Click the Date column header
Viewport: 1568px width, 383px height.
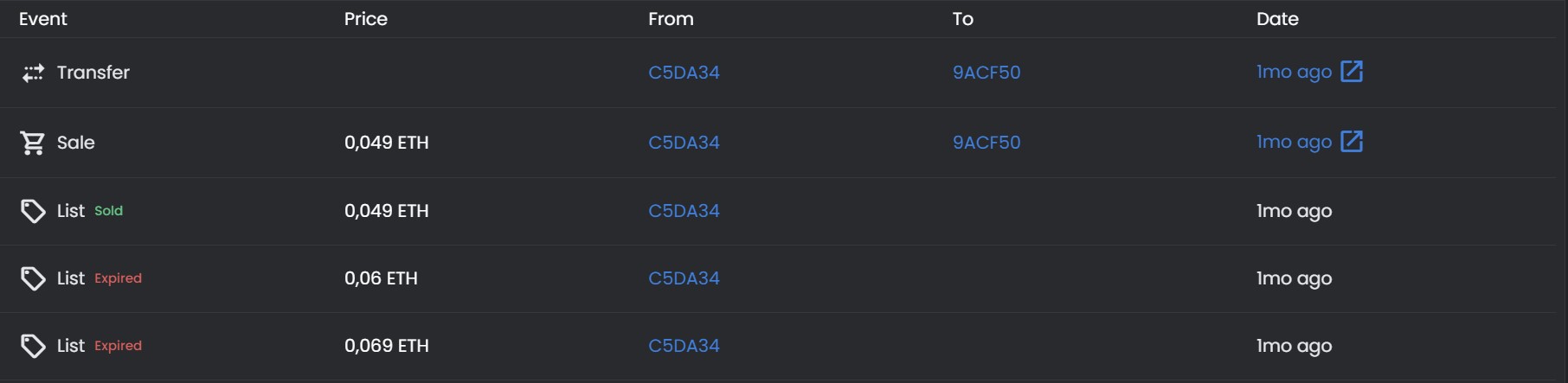(x=1277, y=19)
